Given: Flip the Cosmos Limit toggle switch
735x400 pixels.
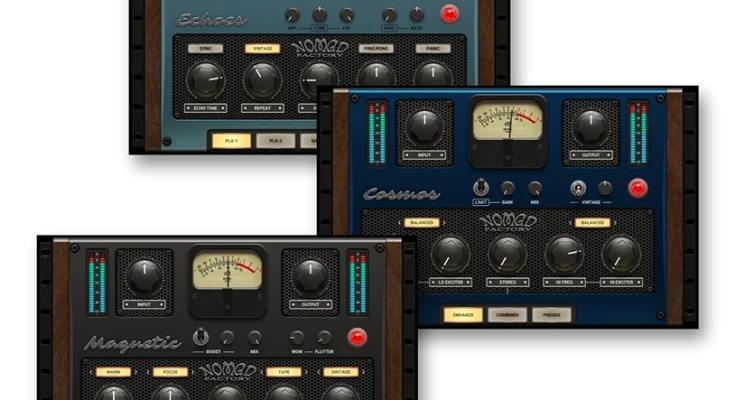Looking at the screenshot, I should coord(480,187).
